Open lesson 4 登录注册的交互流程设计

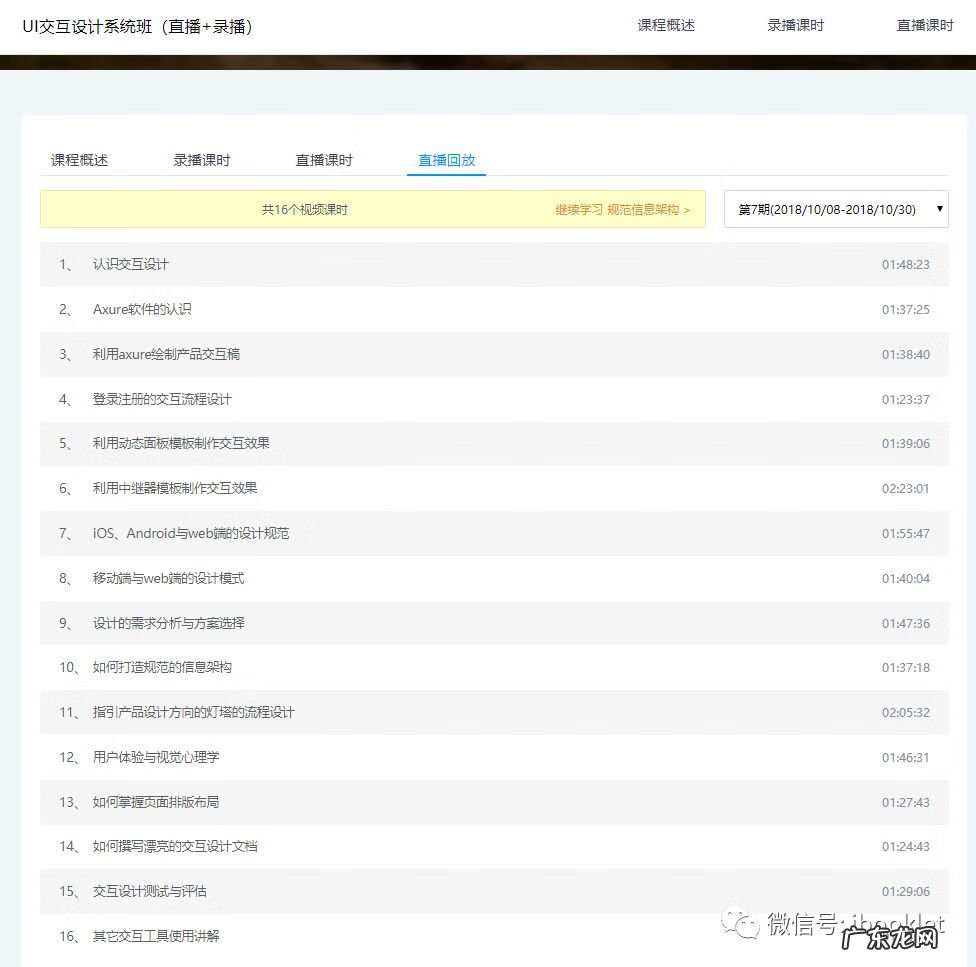pyautogui.click(x=494, y=399)
